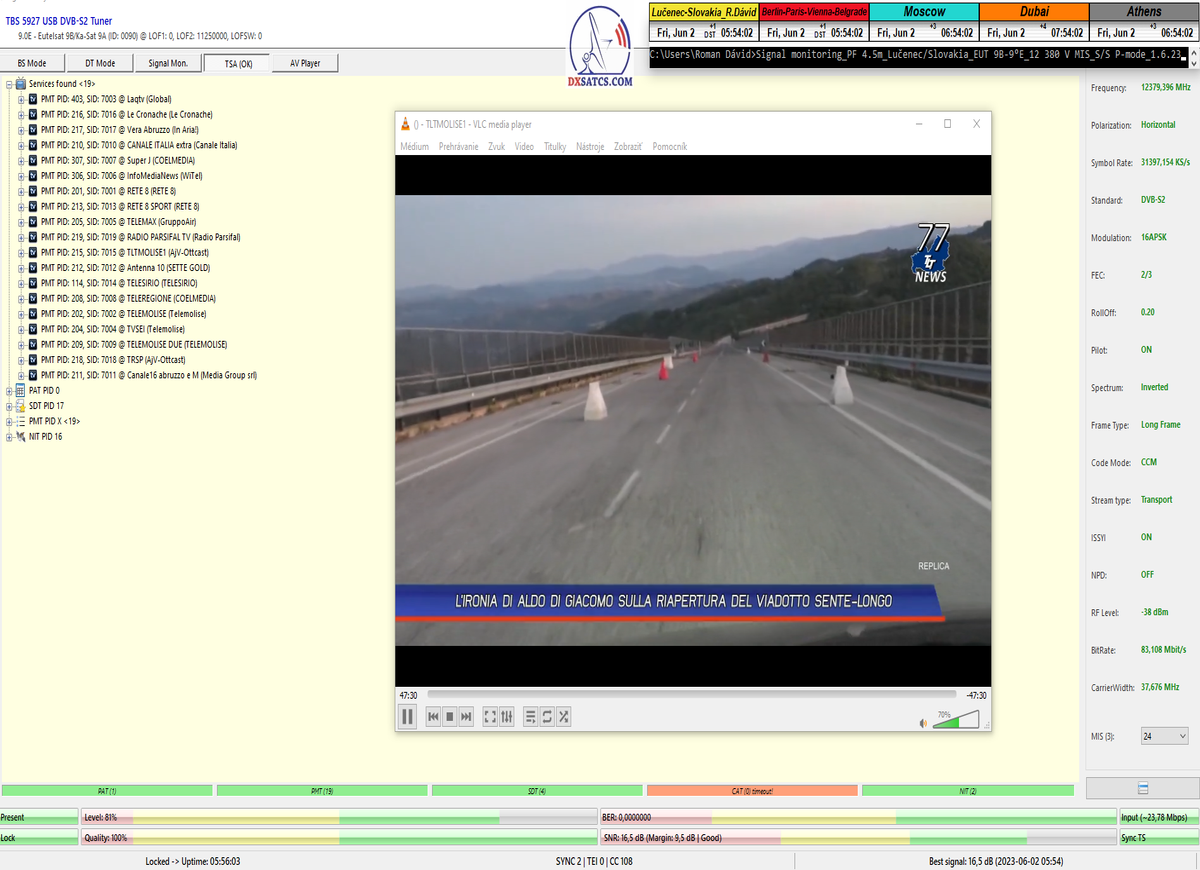Pause the VLC video playback
This screenshot has height=870, width=1200.
click(407, 716)
